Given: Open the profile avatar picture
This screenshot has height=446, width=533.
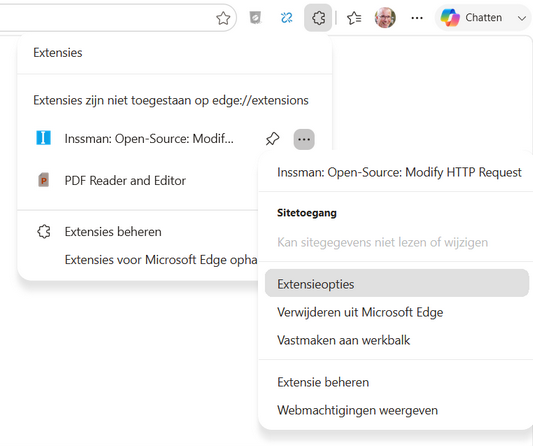Looking at the screenshot, I should click(385, 18).
